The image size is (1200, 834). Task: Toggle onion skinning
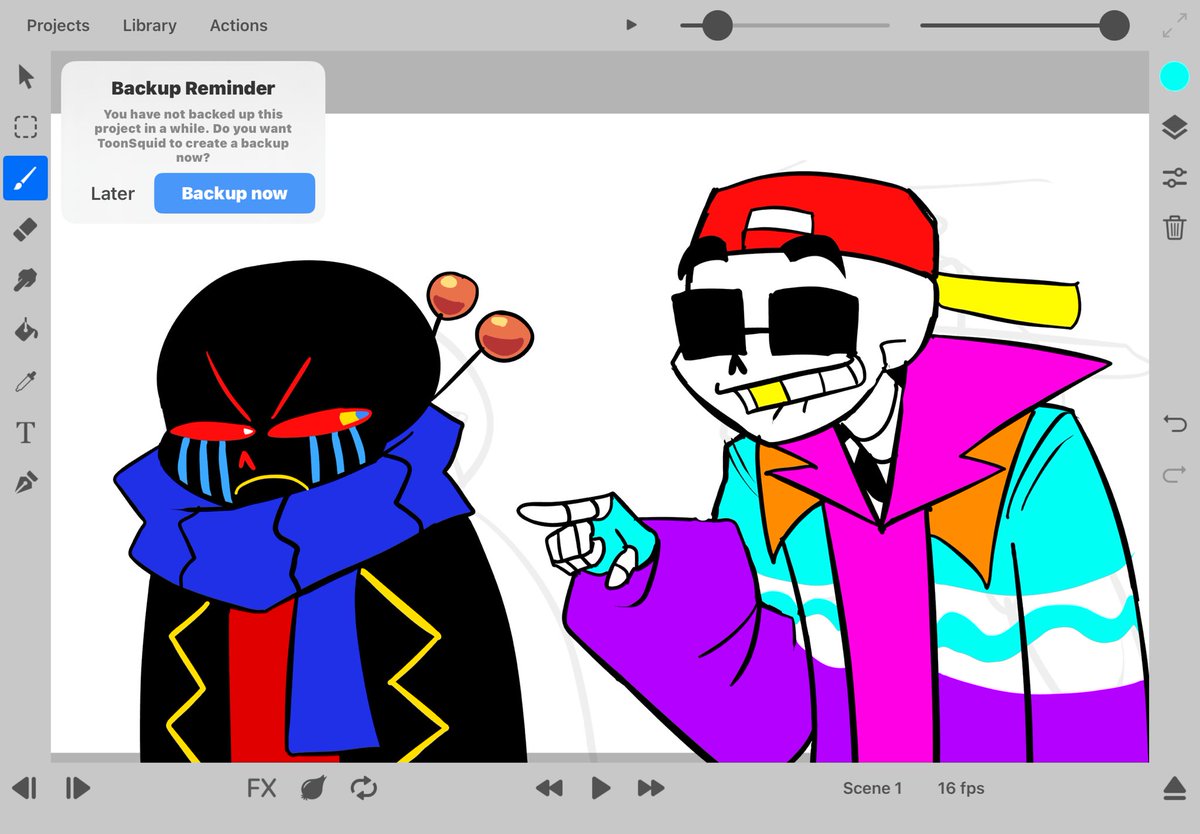pos(312,789)
